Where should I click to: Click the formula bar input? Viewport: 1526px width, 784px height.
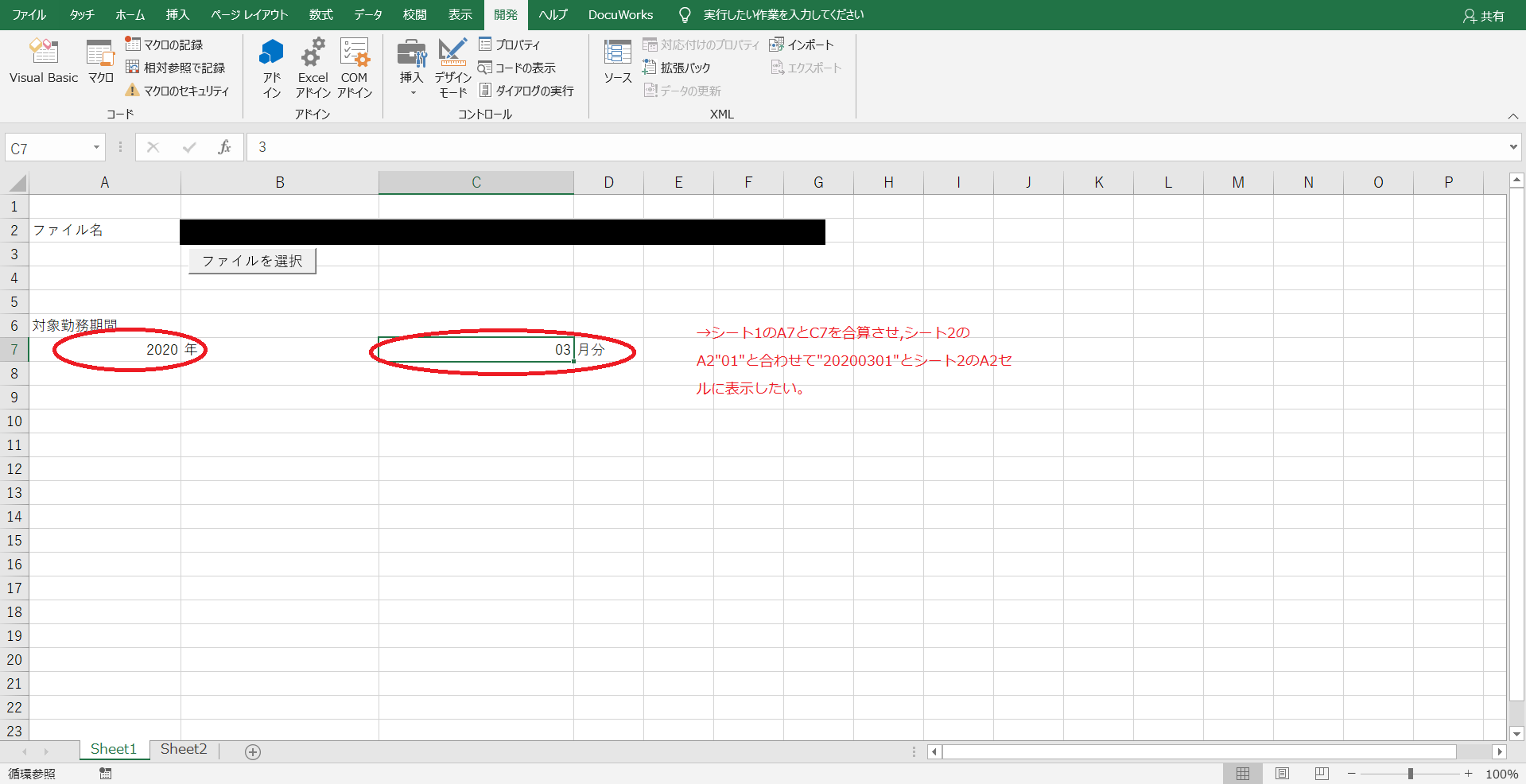[x=875, y=147]
